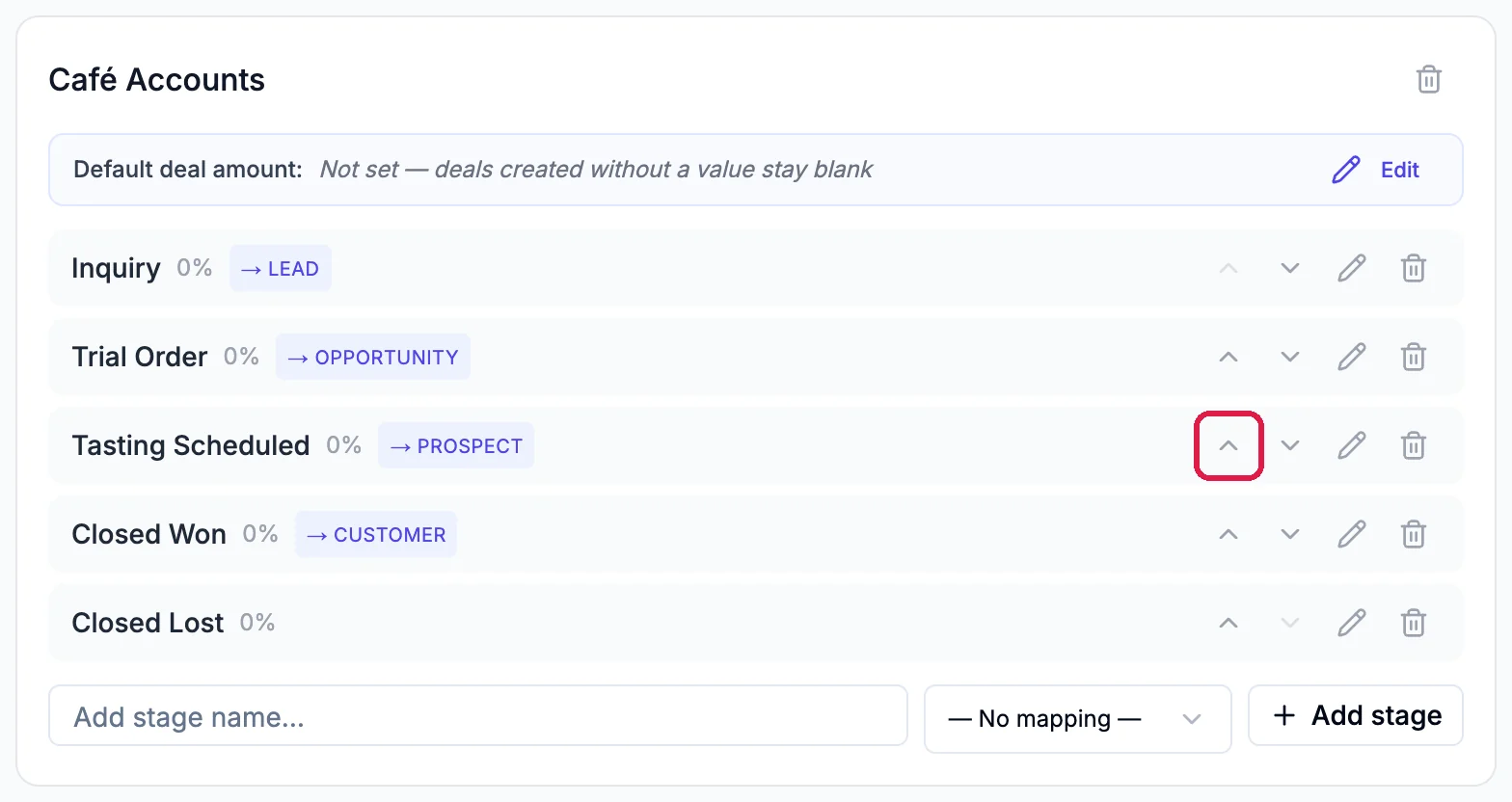
Task: Delete the Tasting Scheduled stage
Action: tap(1414, 445)
